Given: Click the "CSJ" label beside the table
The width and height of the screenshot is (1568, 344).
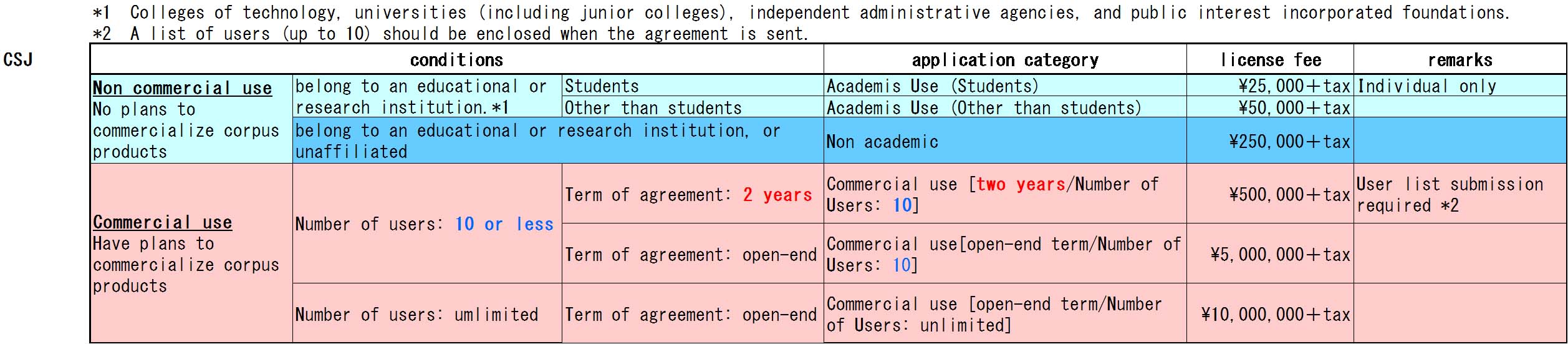Looking at the screenshot, I should (x=18, y=60).
